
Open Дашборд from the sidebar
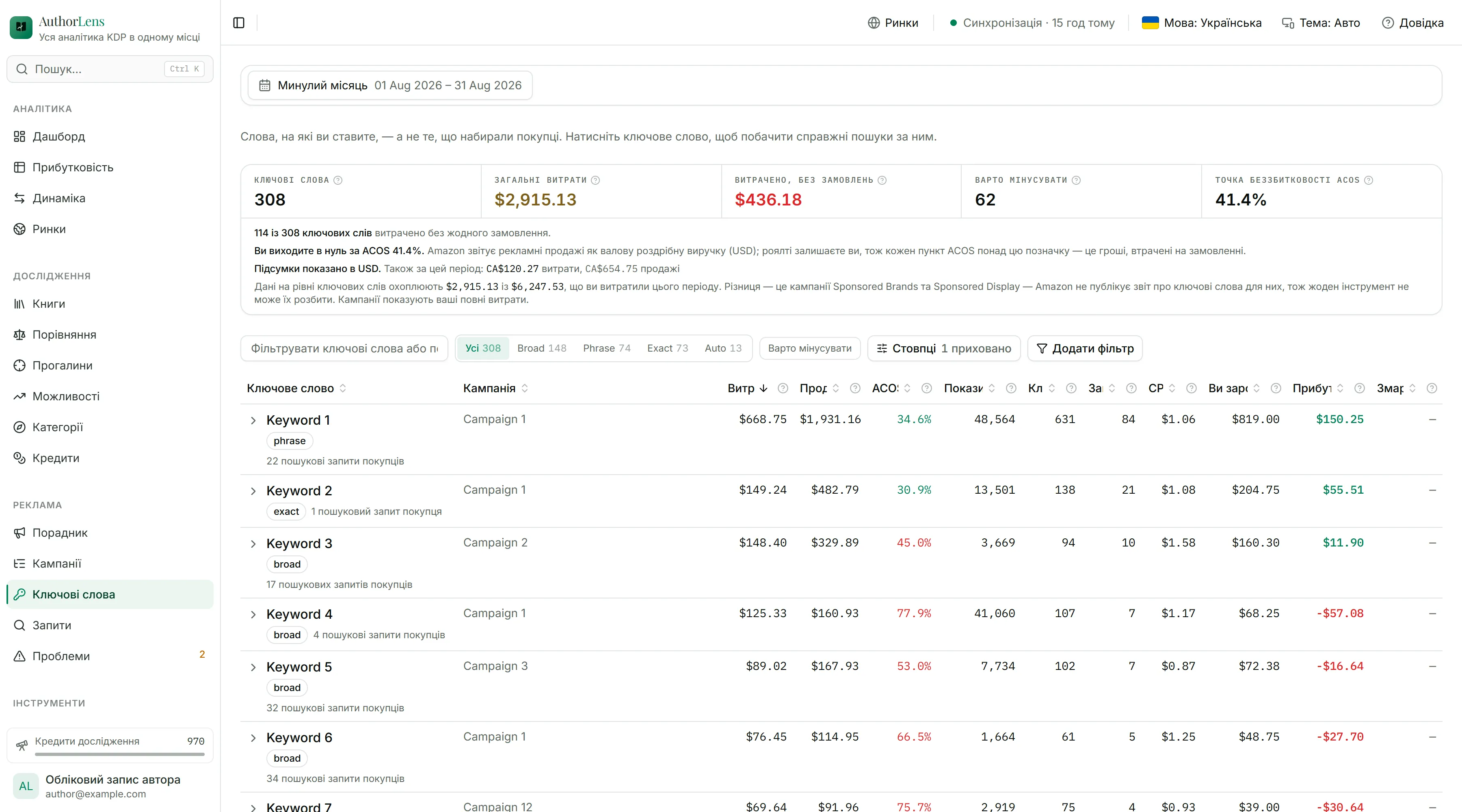(110, 136)
